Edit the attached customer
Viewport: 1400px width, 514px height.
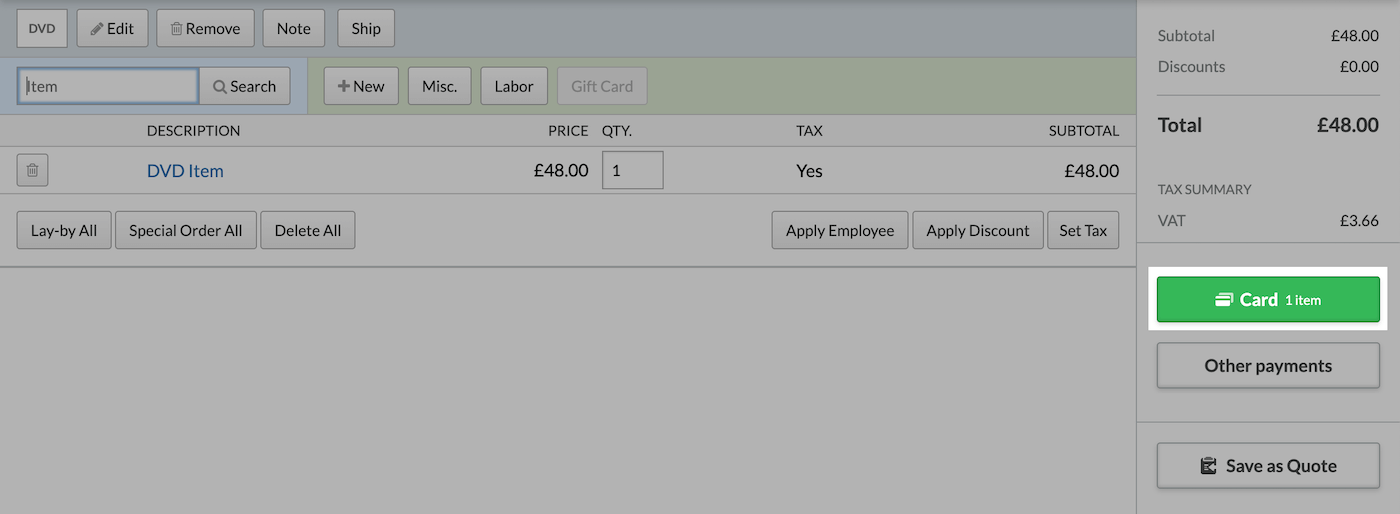pyautogui.click(x=112, y=29)
